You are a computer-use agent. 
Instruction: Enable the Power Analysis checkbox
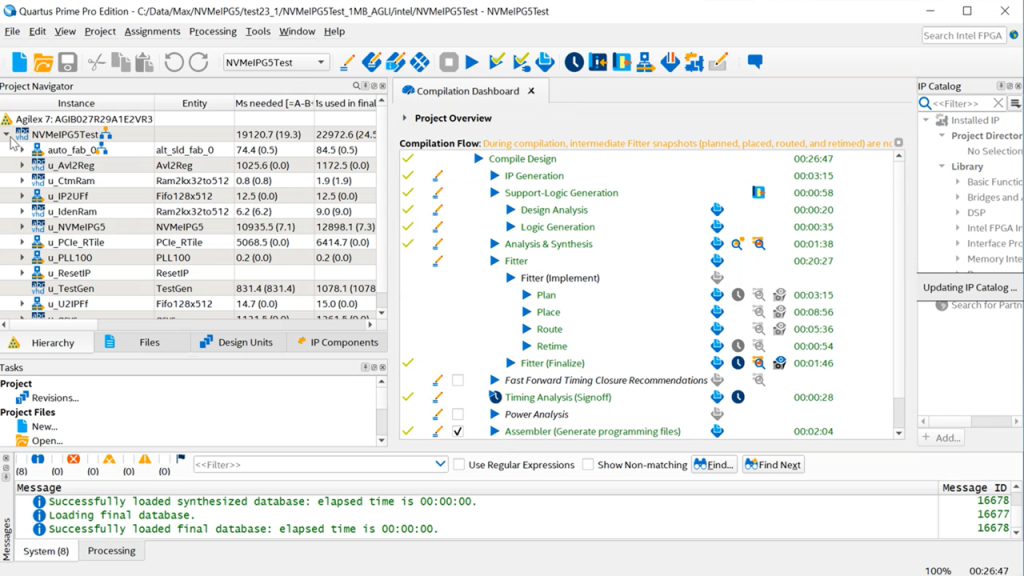pos(458,414)
